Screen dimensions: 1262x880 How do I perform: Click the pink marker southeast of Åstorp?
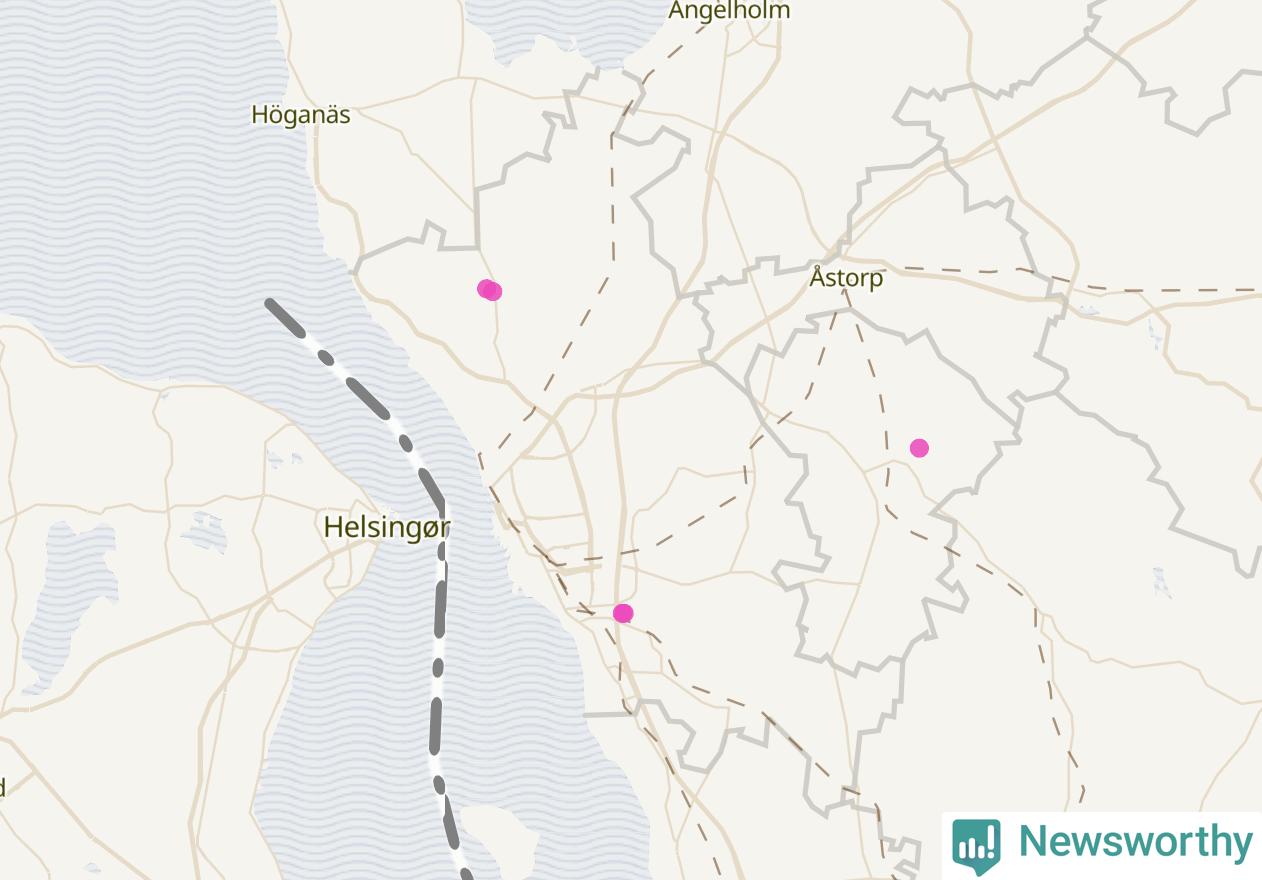pyautogui.click(x=919, y=448)
